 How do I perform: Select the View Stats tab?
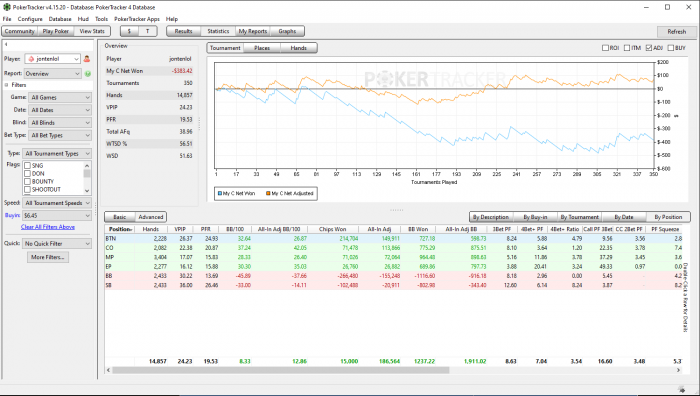point(92,31)
